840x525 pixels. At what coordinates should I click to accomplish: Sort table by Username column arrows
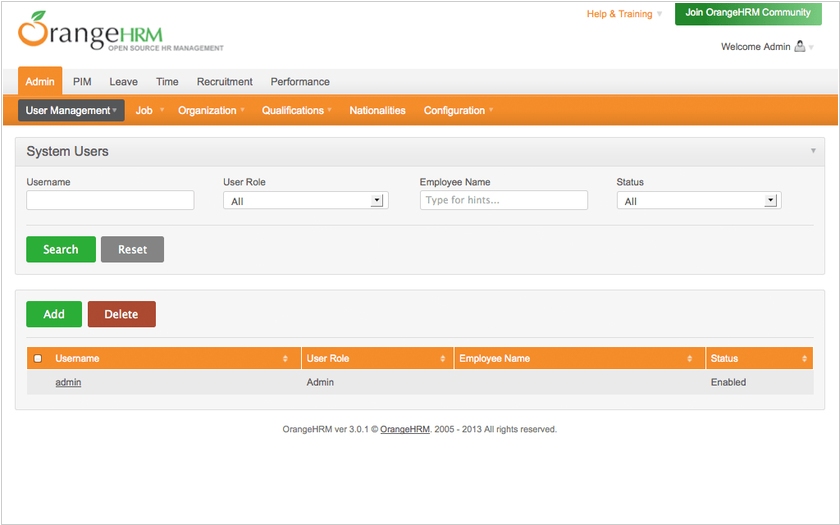click(286, 359)
